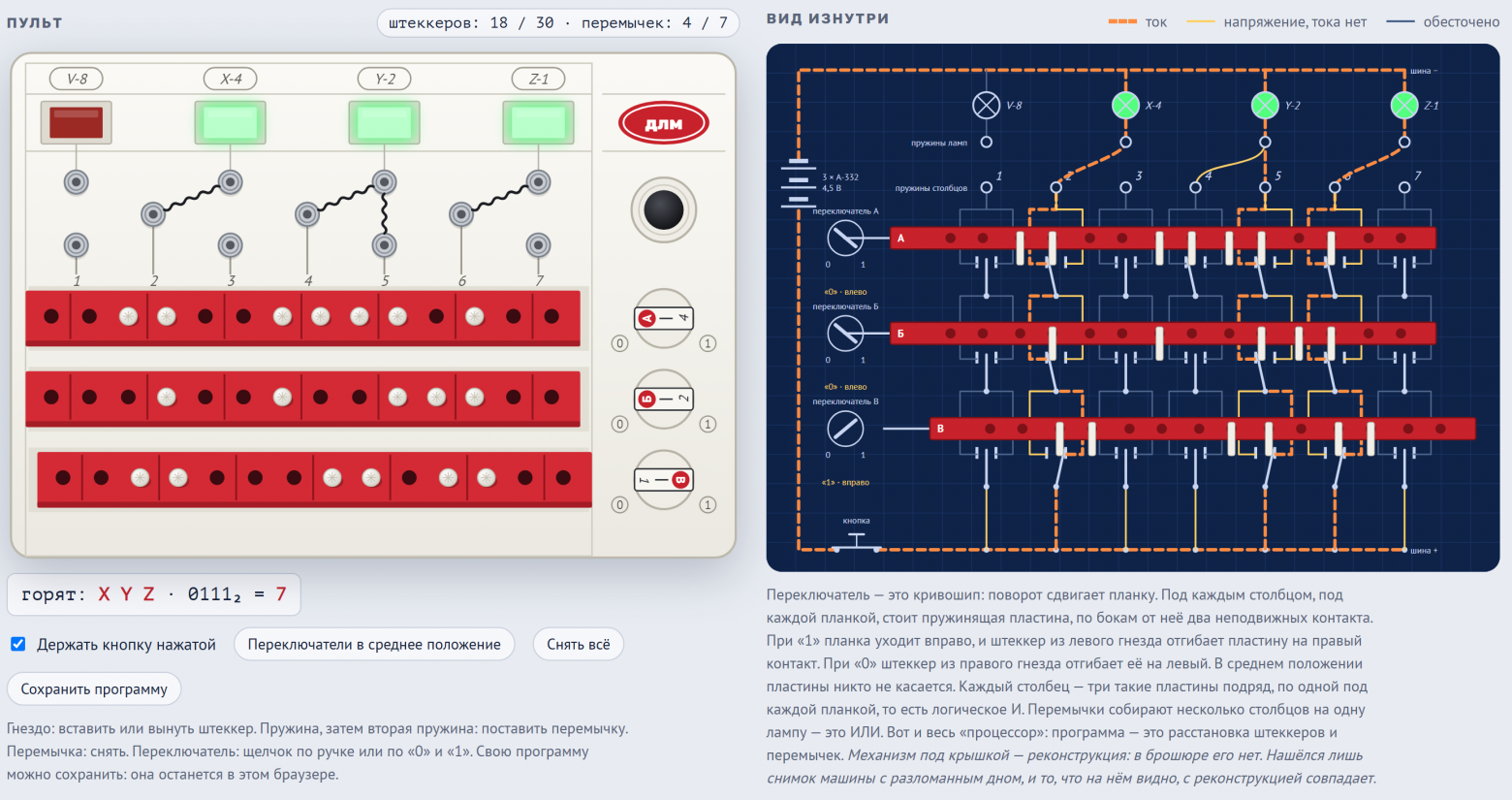Remove the jumper from spring 6 to Z-1
Viewport: 1512px width, 800px height.
(500, 198)
